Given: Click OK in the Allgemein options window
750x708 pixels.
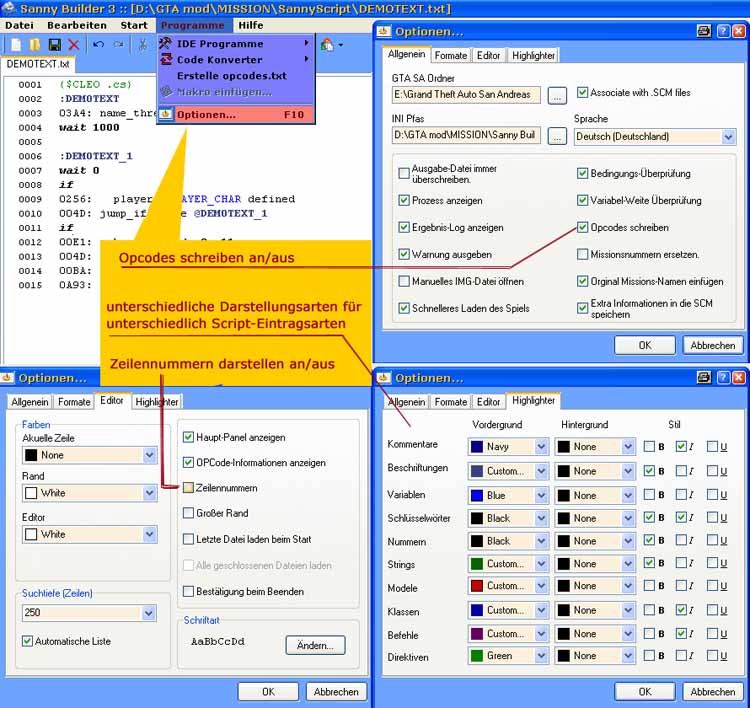Looking at the screenshot, I should [645, 345].
